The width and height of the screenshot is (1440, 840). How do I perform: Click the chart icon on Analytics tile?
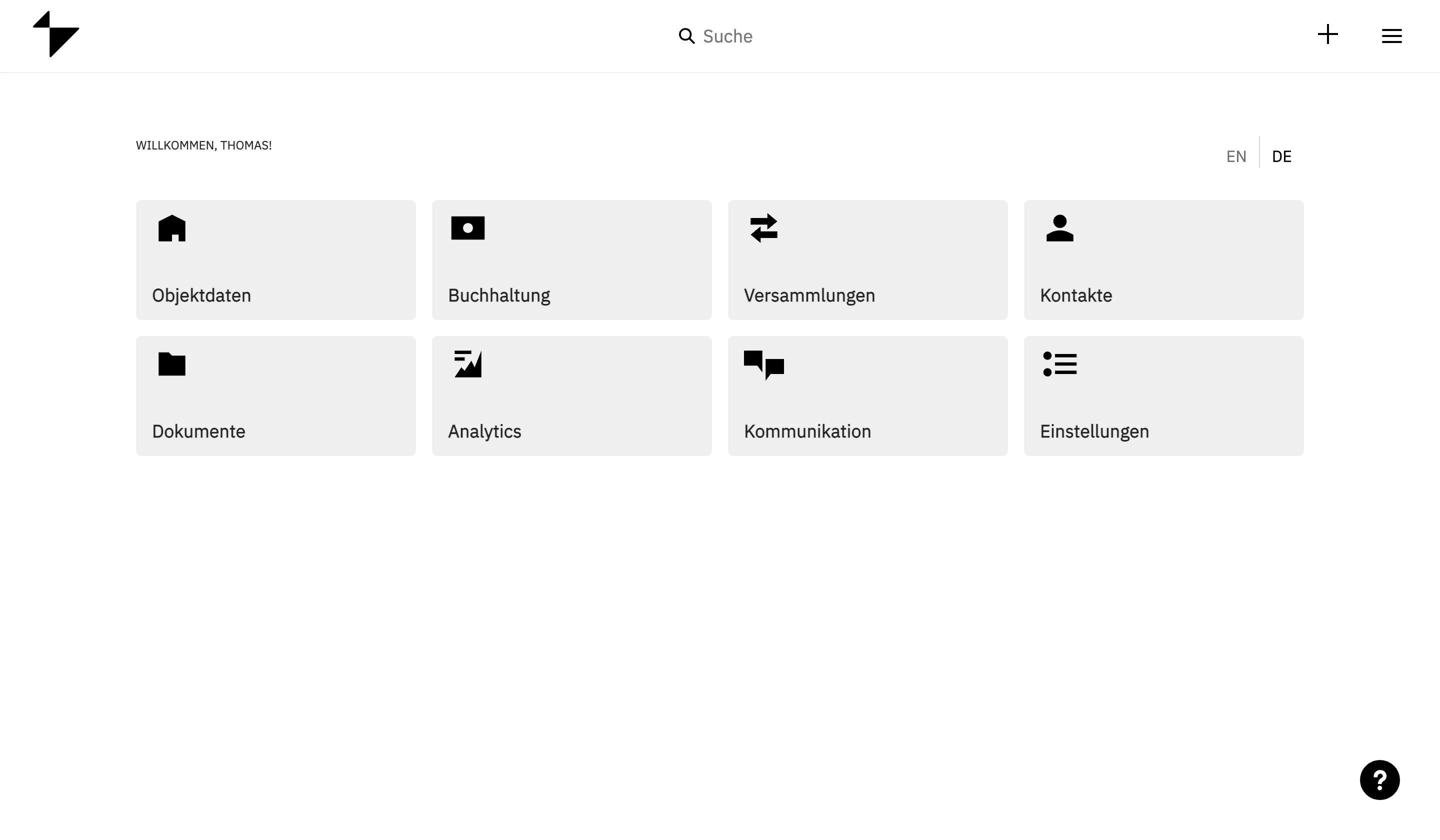(x=467, y=364)
